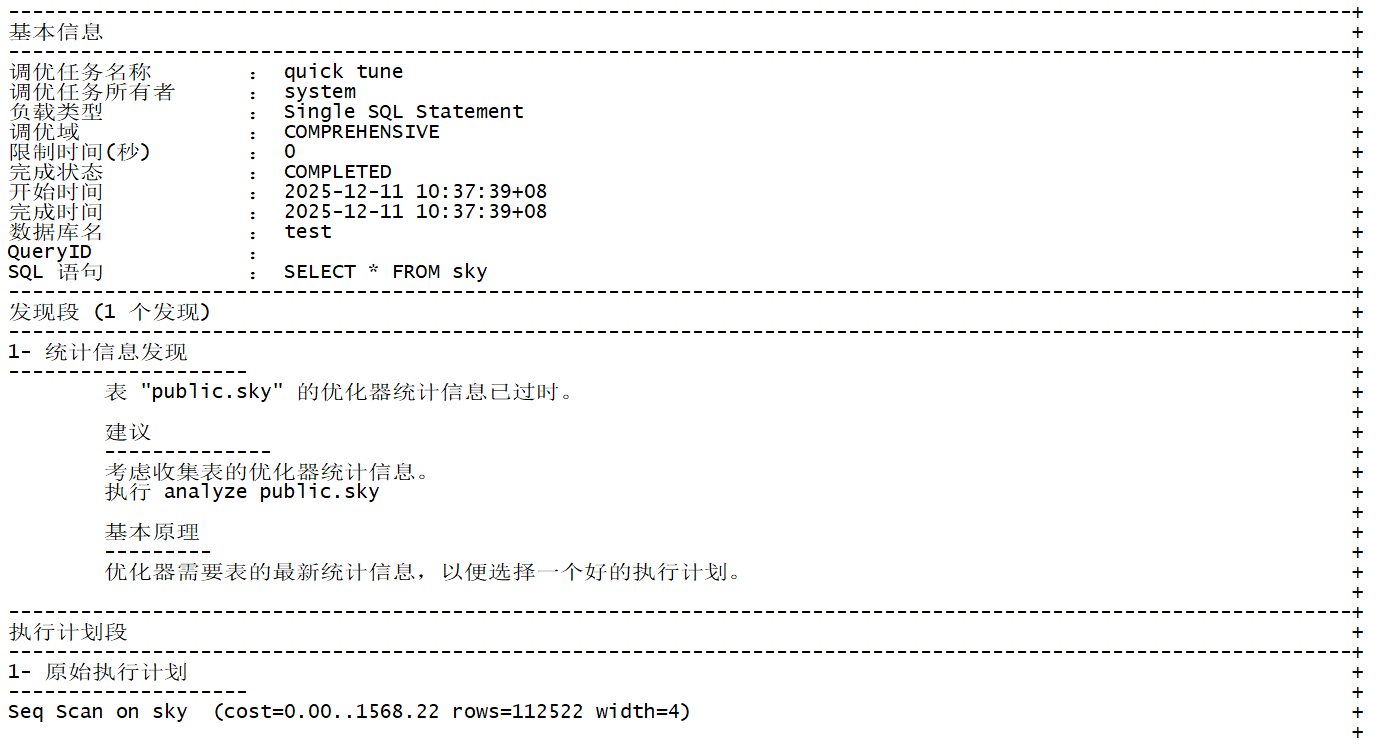Image resolution: width=1383 pixels, height=753 pixels.
Task: Click the "Seq Scan on sky" plan line
Action: pos(97,712)
